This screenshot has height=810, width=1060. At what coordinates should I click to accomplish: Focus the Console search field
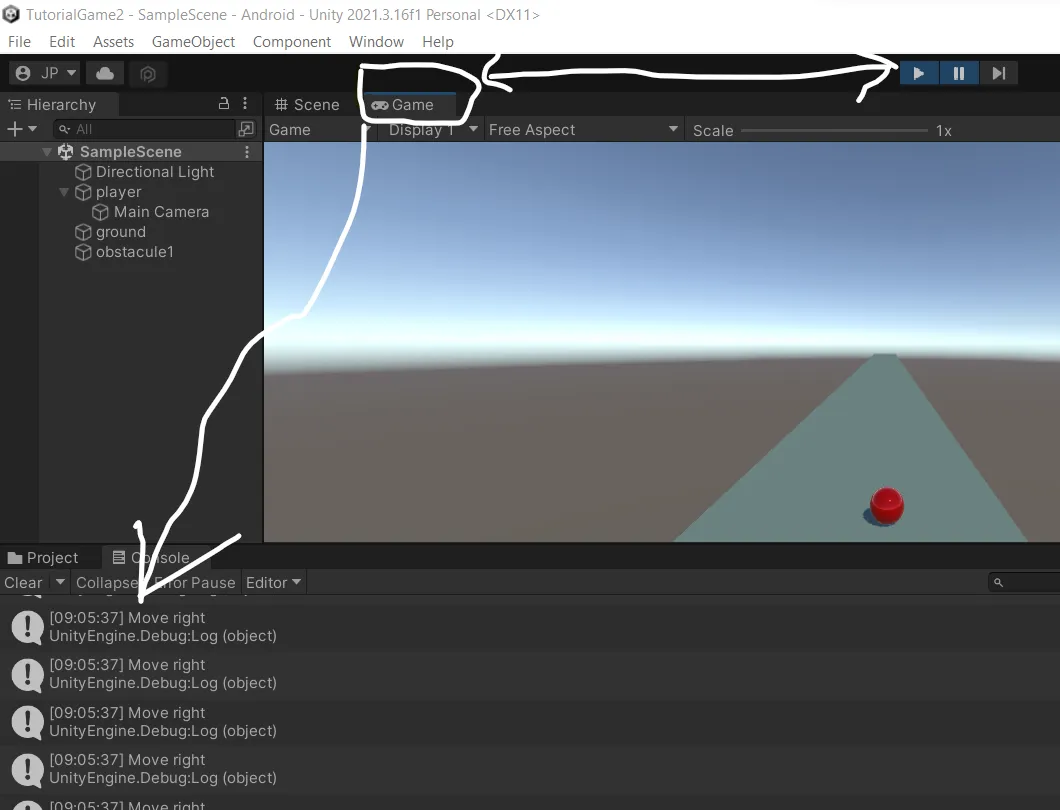coord(1024,582)
